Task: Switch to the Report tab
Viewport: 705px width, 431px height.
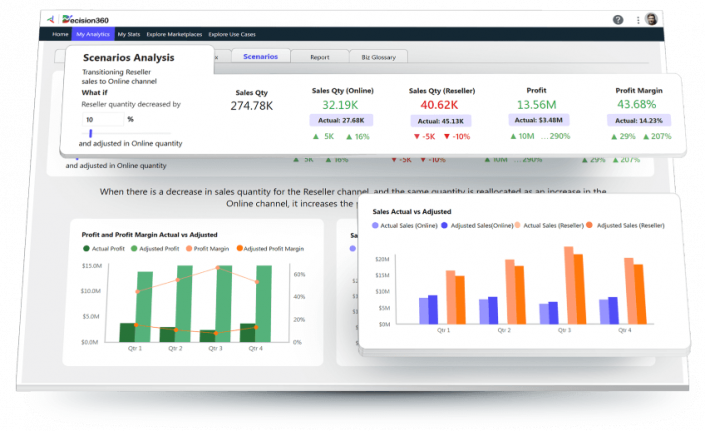Action: (x=319, y=57)
